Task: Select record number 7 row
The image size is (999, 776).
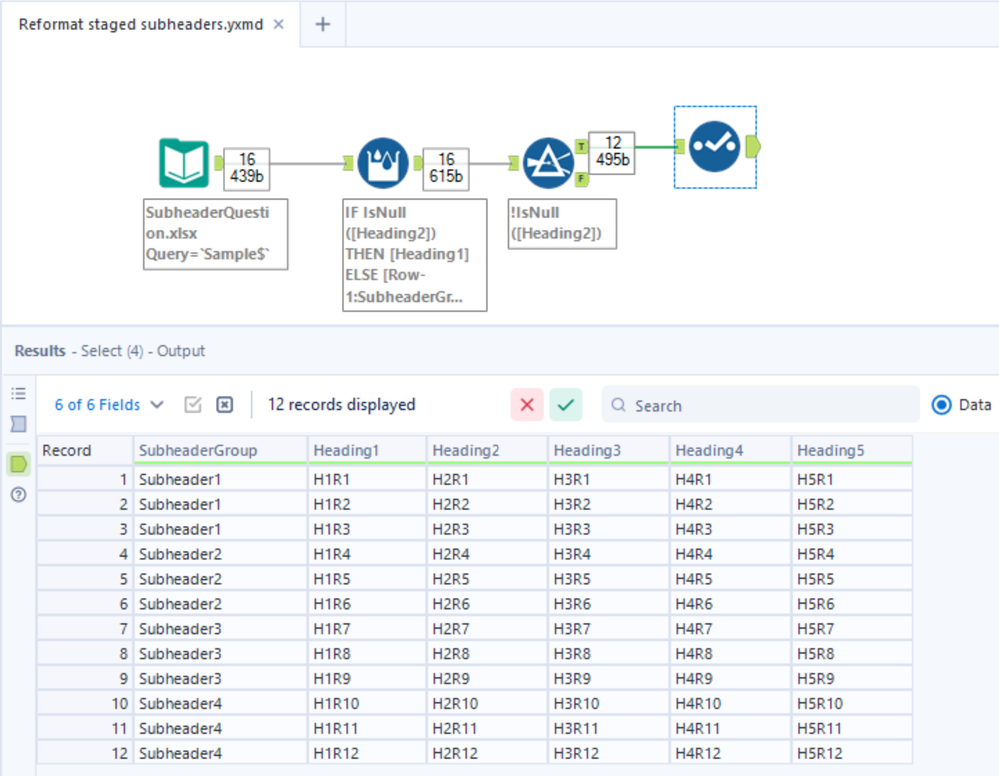Action: click(85, 628)
